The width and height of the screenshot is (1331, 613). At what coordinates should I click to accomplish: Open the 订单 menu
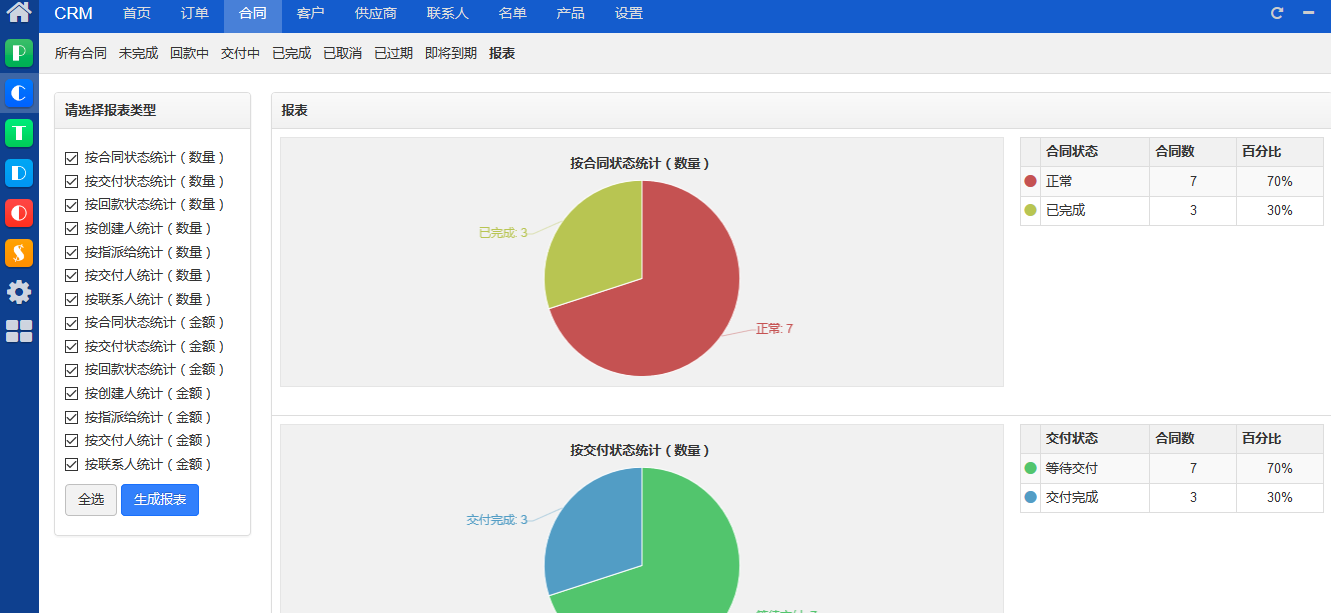pyautogui.click(x=195, y=14)
